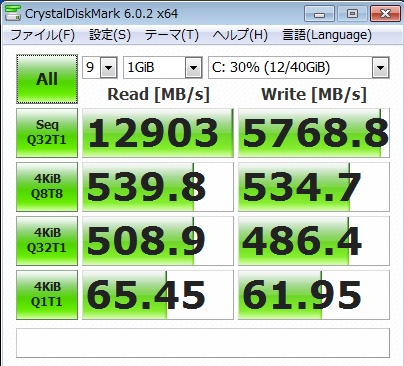Open the 設定(S) menu
Viewport: 404px width, 366px height.
pos(110,35)
